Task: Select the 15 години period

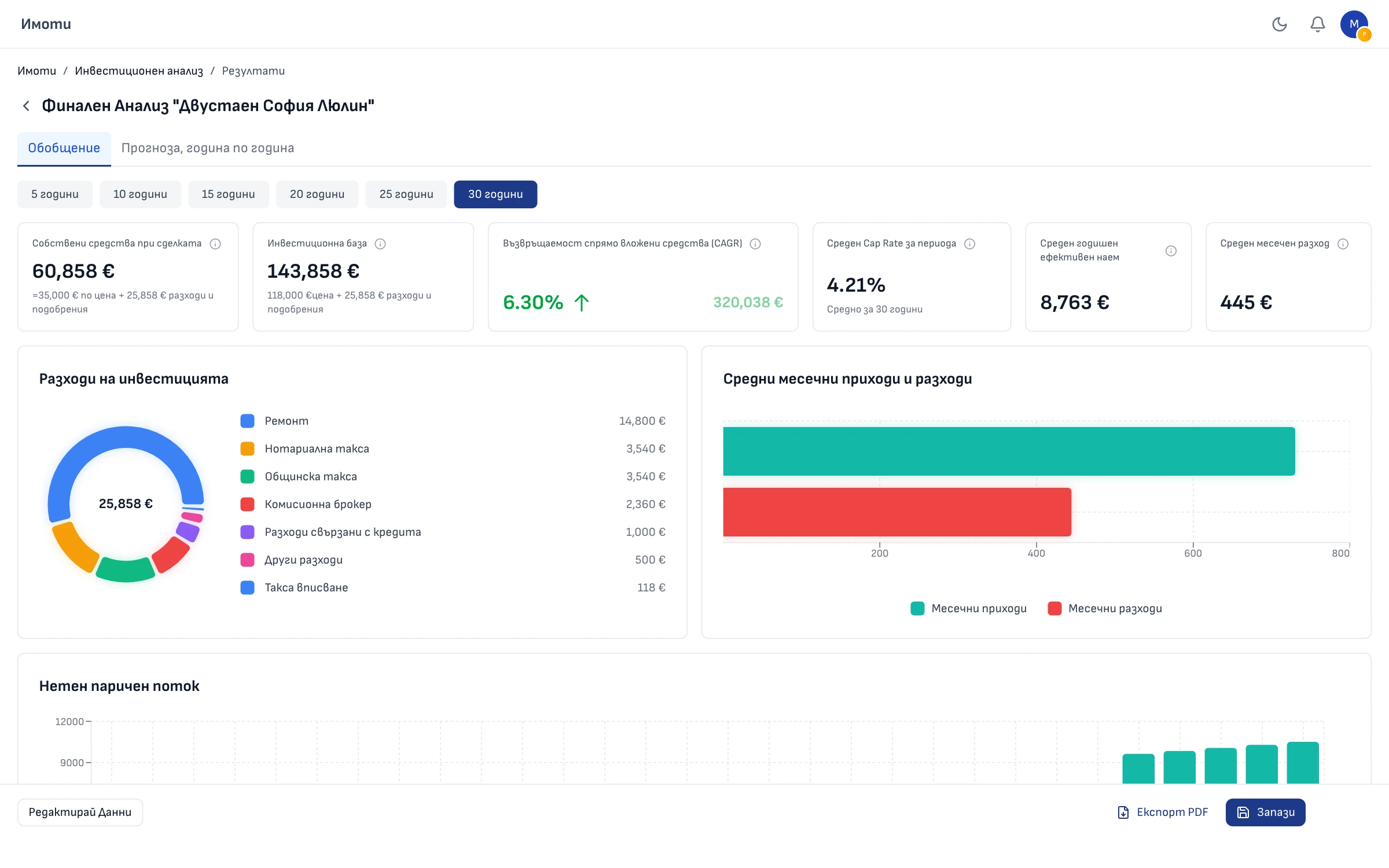Action: tap(228, 194)
